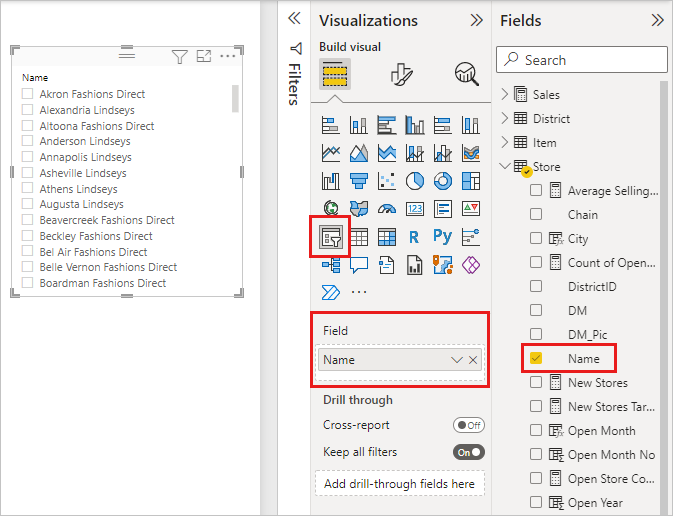Expand the Item table
673x516 pixels.
(505, 142)
